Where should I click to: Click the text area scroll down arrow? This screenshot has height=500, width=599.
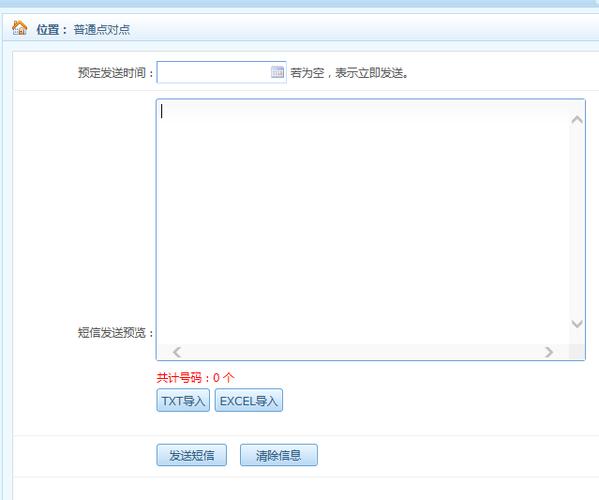(577, 324)
